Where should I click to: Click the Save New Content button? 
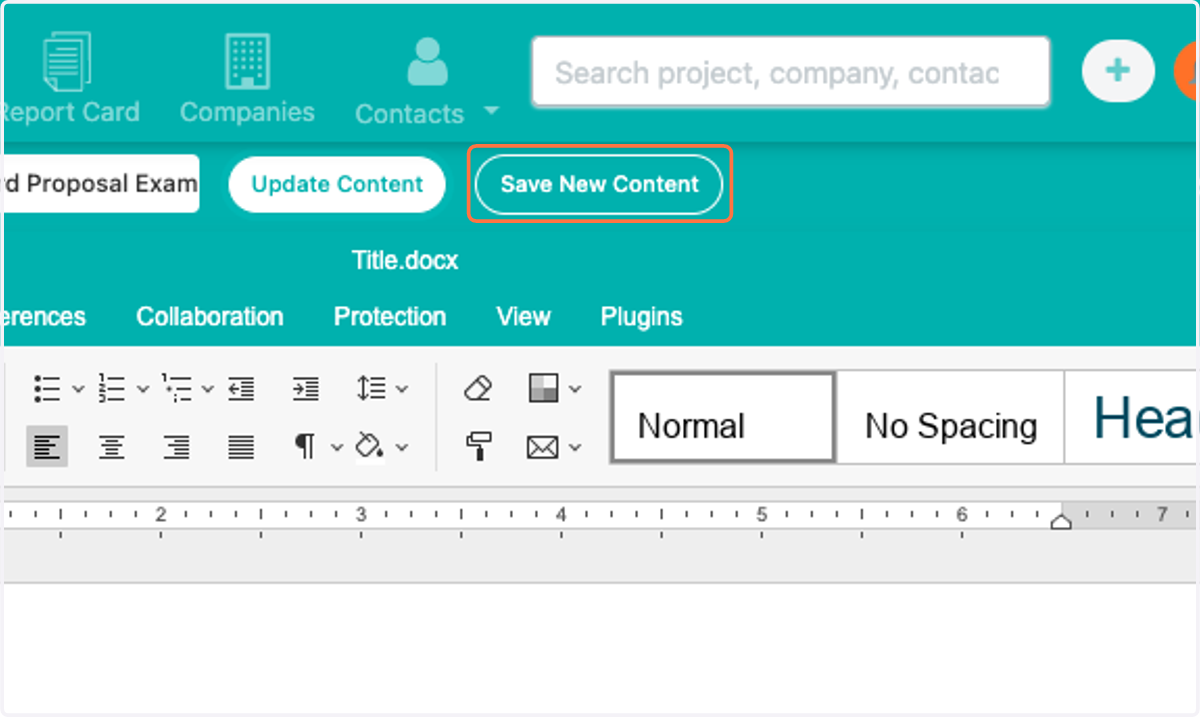pos(599,184)
